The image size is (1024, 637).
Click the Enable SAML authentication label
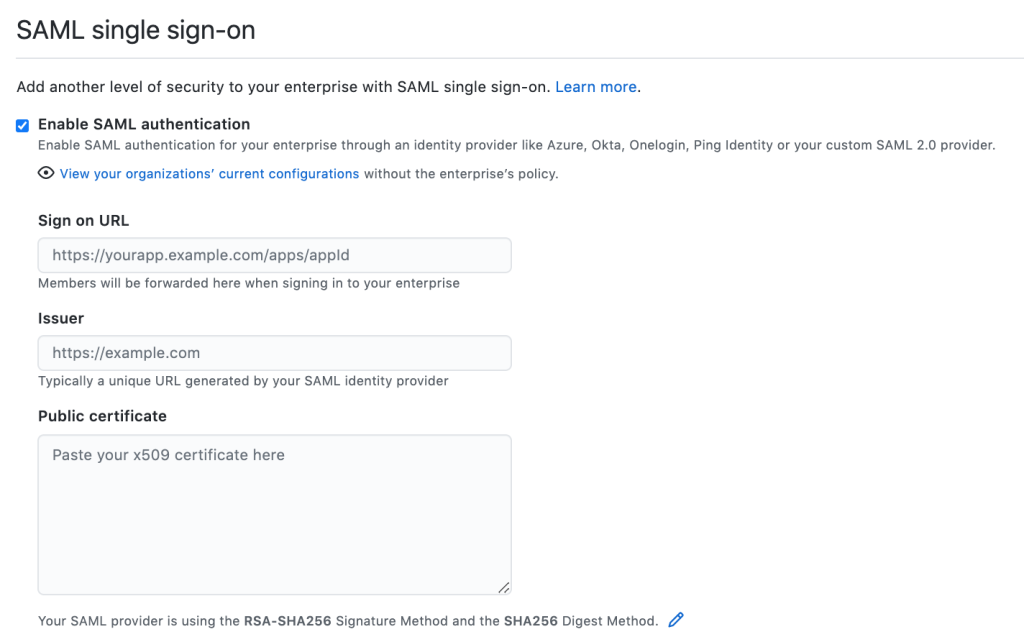(144, 124)
